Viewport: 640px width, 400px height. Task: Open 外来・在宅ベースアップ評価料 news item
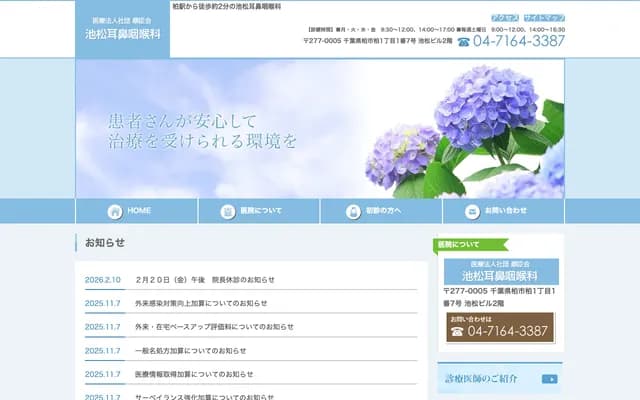pos(214,327)
